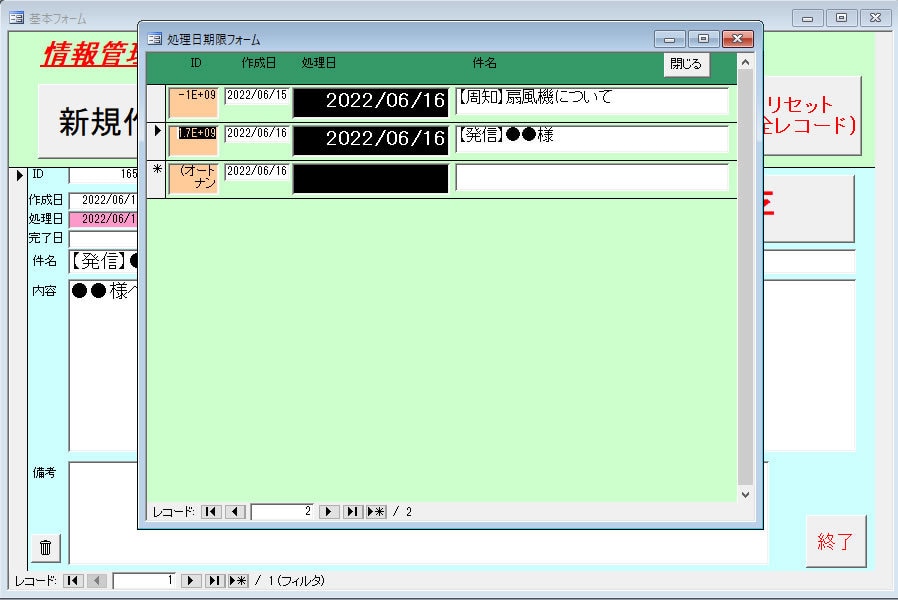Go to next record in 基本フォーム navigator
Screen dimensions: 898x600
click(x=191, y=581)
